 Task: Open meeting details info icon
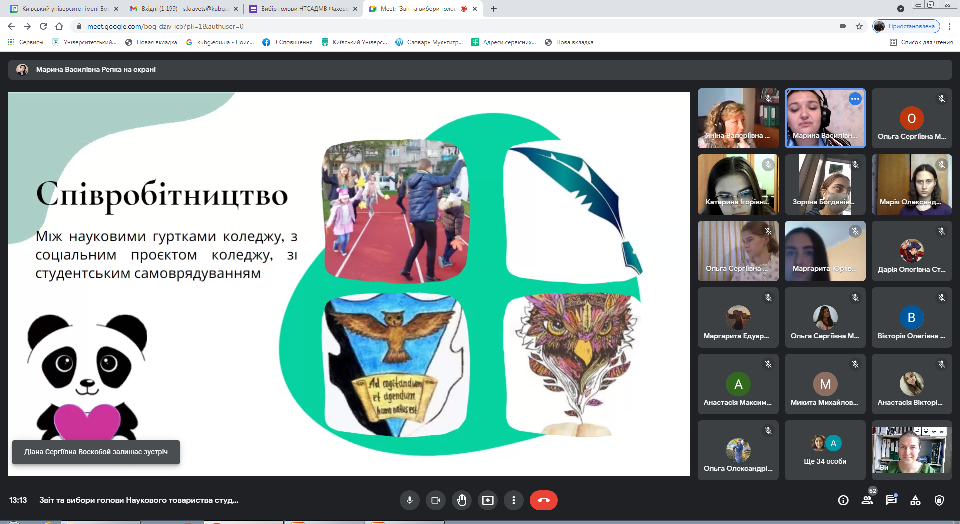tap(843, 500)
